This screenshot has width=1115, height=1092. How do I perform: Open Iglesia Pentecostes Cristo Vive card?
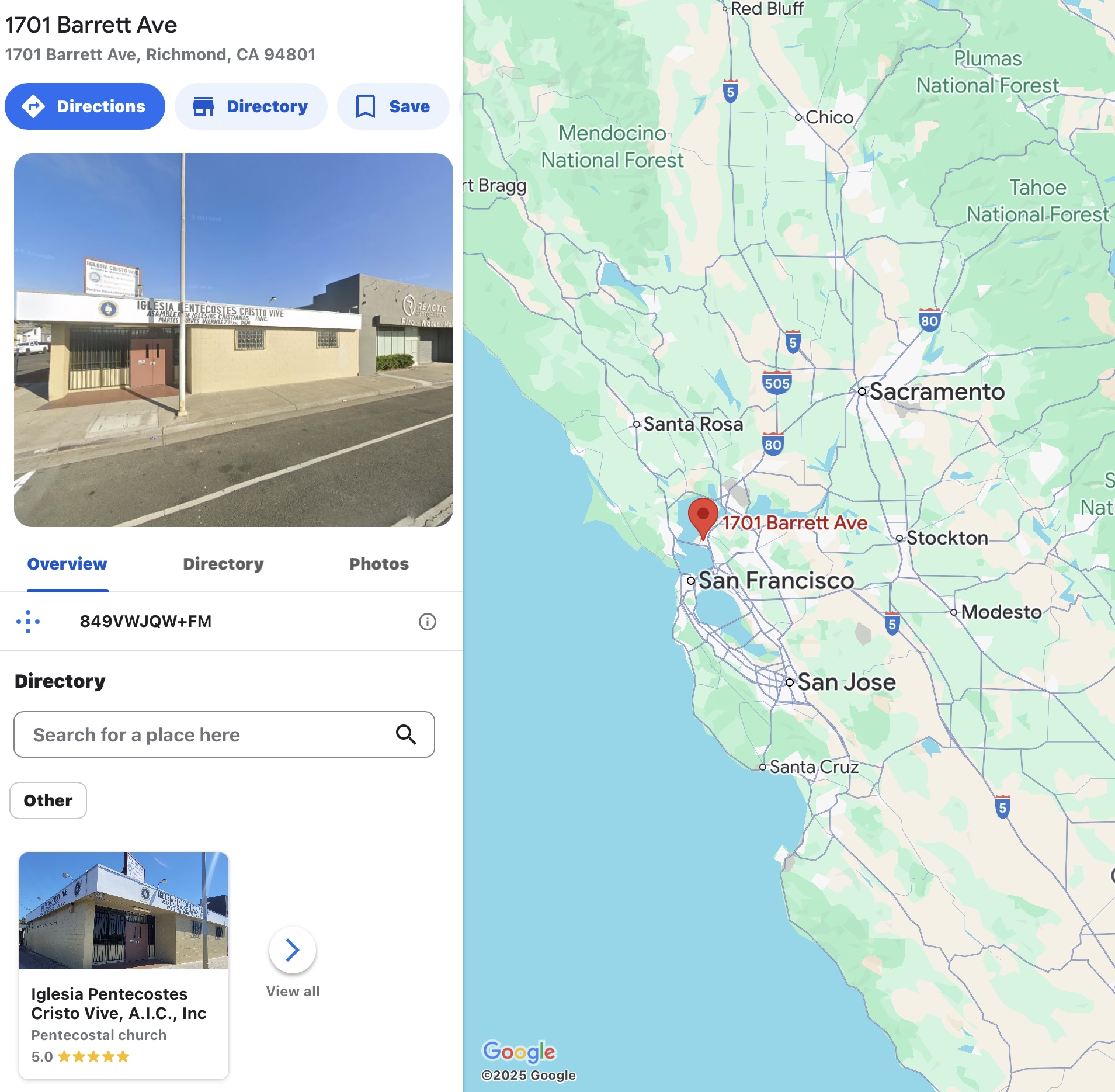[124, 965]
